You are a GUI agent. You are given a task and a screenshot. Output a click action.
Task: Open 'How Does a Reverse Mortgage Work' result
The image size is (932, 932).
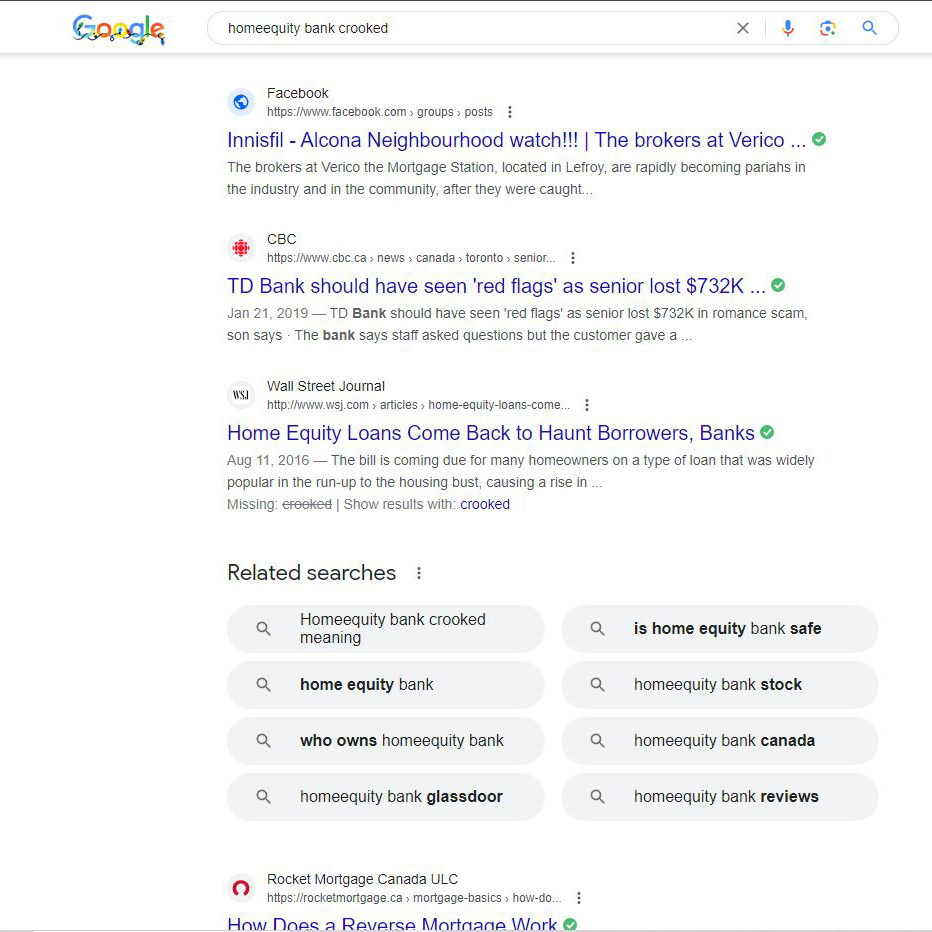[392, 924]
